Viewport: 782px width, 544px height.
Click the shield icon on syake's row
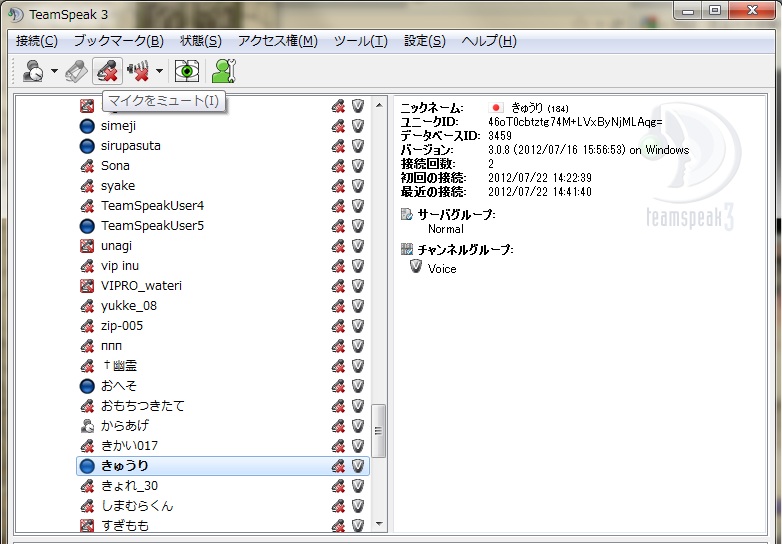click(357, 185)
